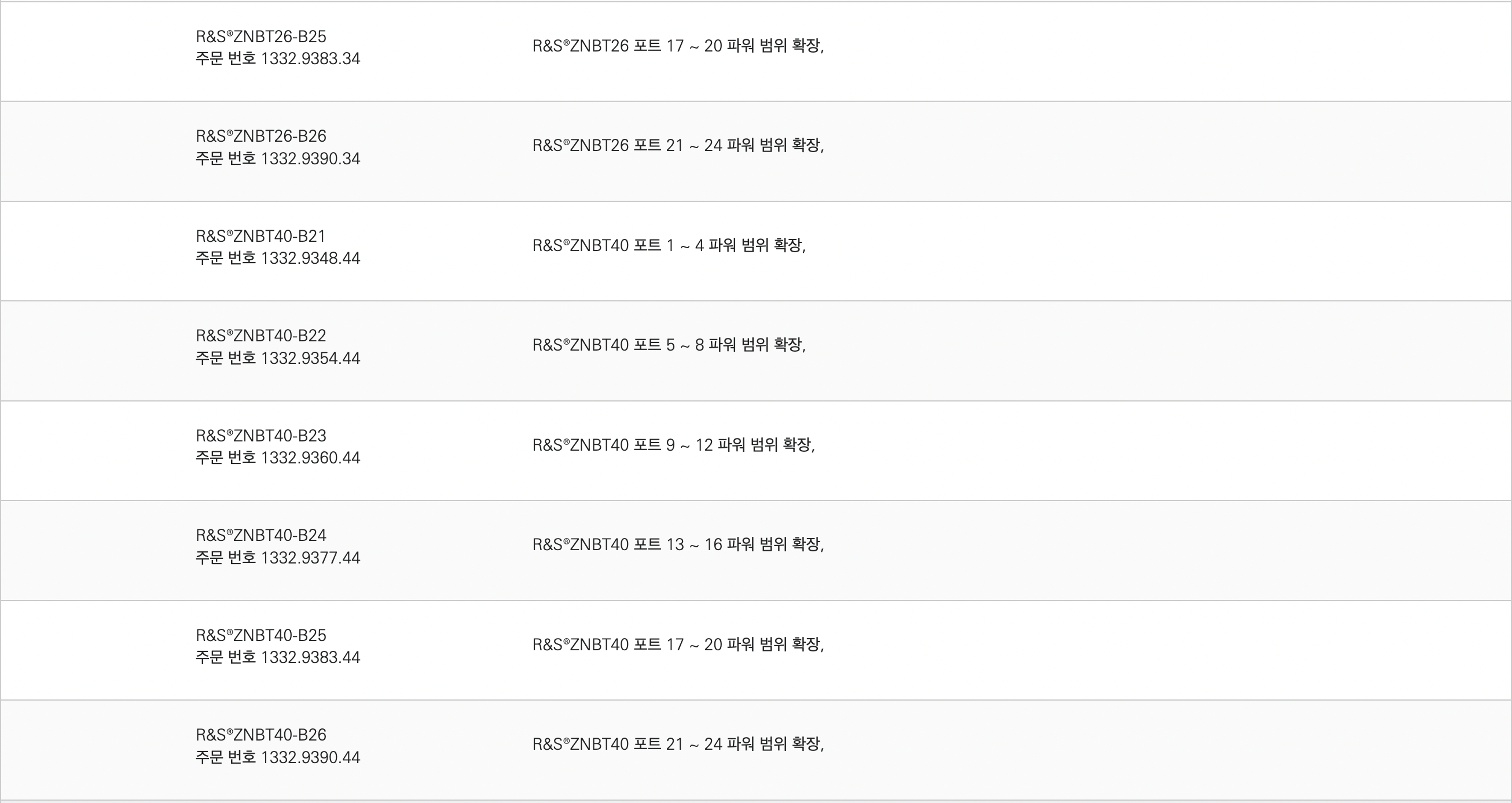Click order number 1332.9348.44

pyautogui.click(x=278, y=258)
